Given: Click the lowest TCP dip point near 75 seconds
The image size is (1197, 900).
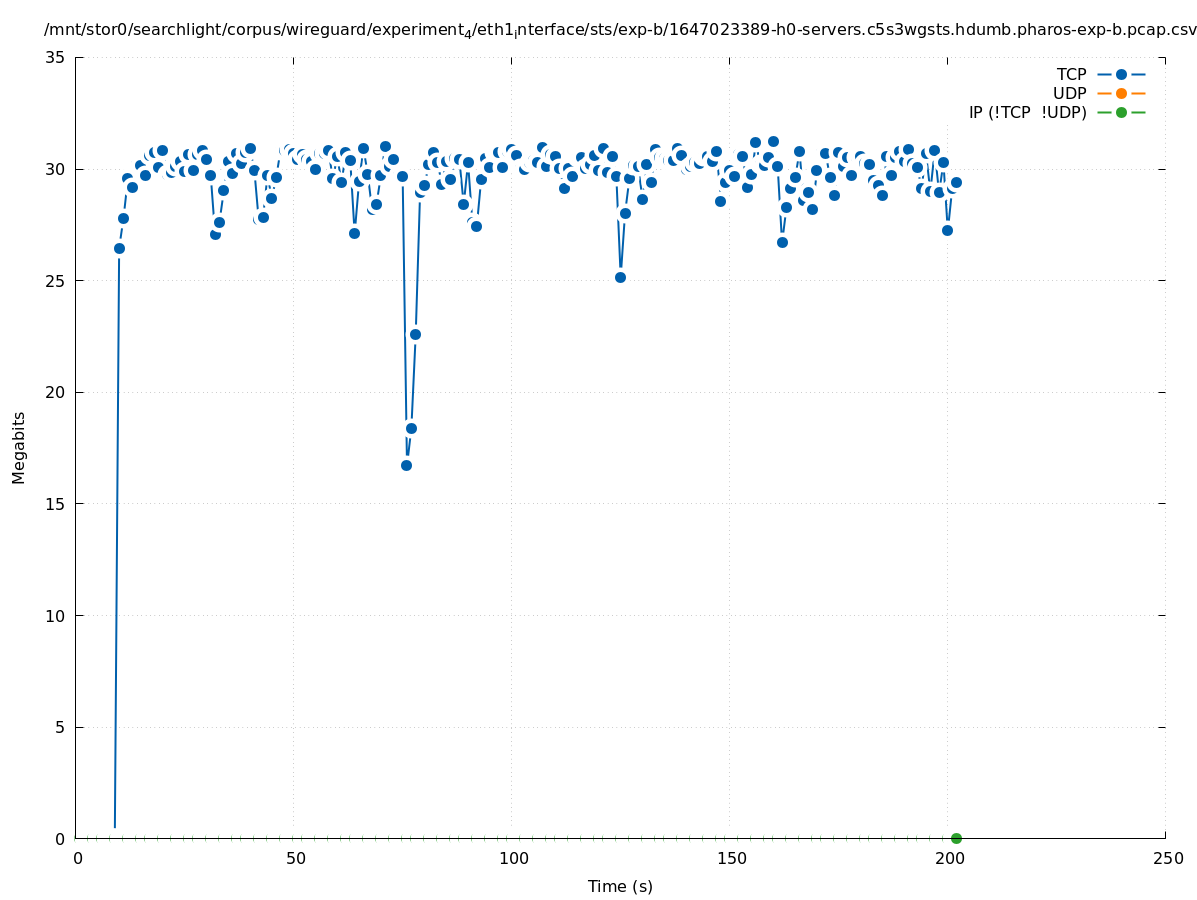Looking at the screenshot, I should pos(406,465).
